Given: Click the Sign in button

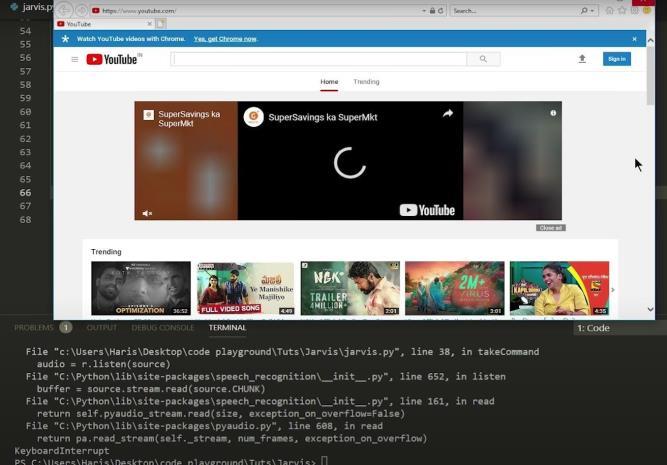Looking at the screenshot, I should 617,59.
